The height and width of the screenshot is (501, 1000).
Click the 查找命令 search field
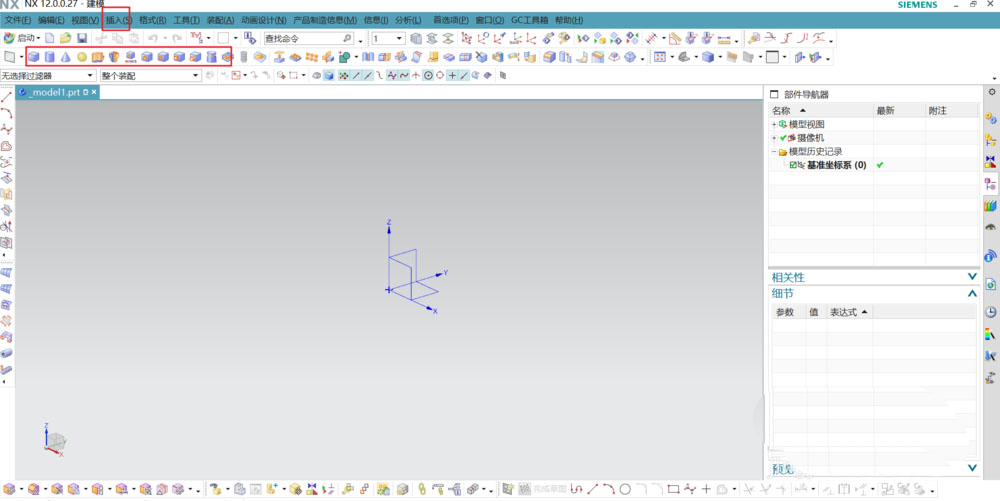coord(309,38)
